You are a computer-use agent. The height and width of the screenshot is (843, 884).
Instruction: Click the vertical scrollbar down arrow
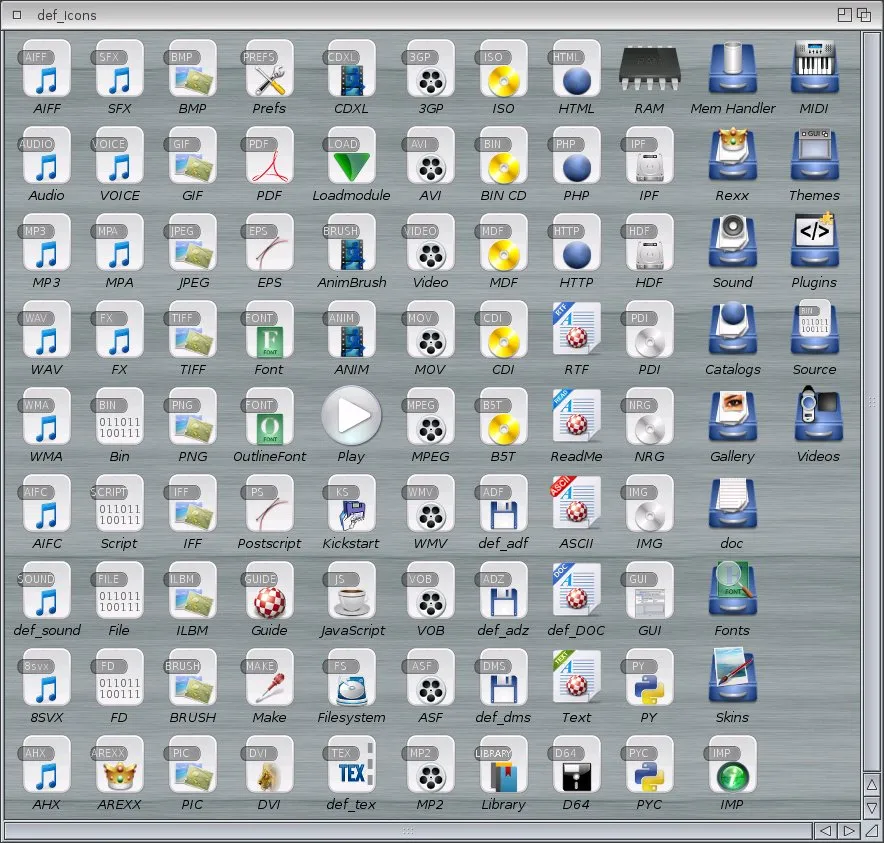coord(871,808)
